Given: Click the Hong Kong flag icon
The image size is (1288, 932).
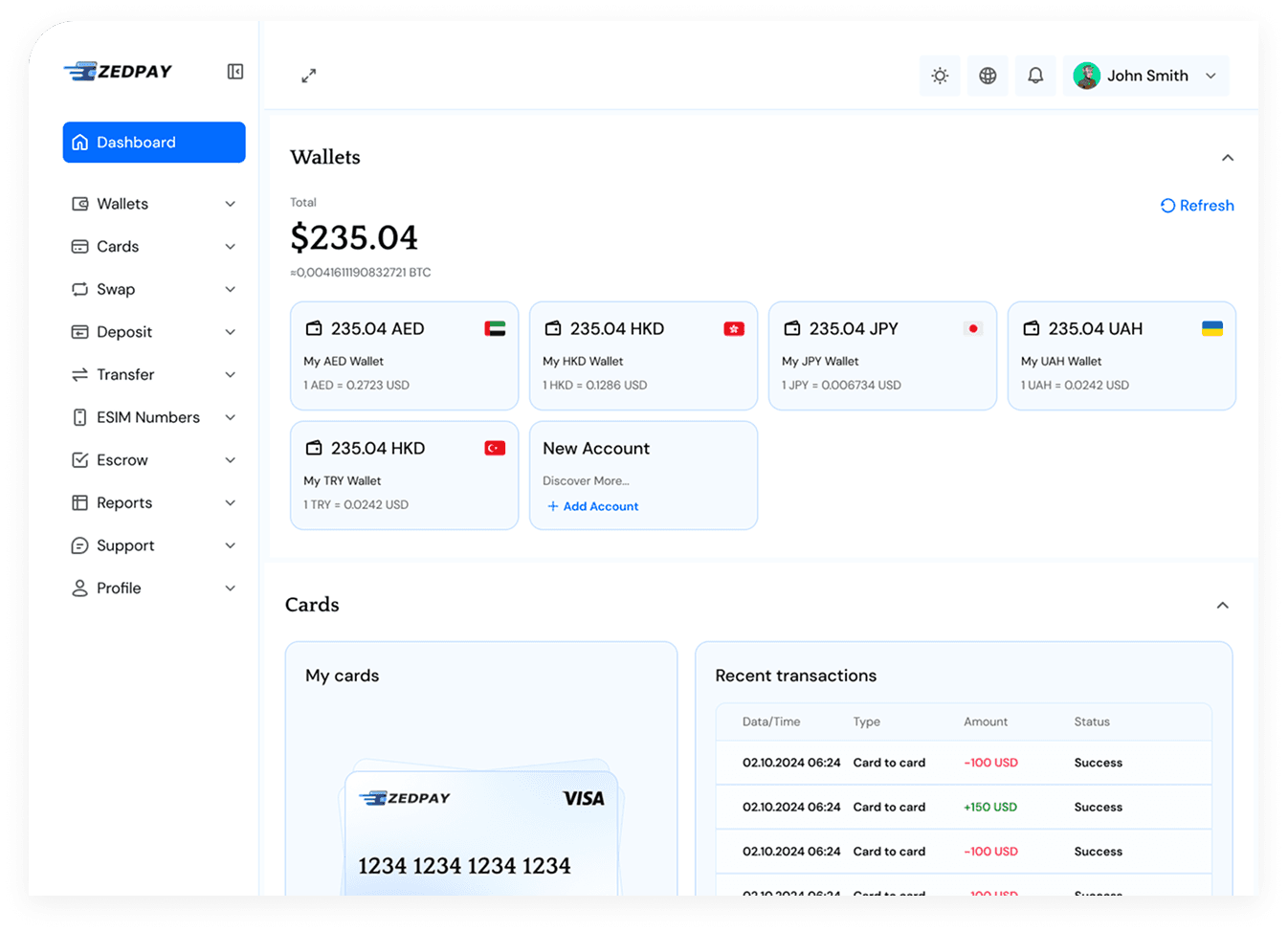Looking at the screenshot, I should [734, 328].
